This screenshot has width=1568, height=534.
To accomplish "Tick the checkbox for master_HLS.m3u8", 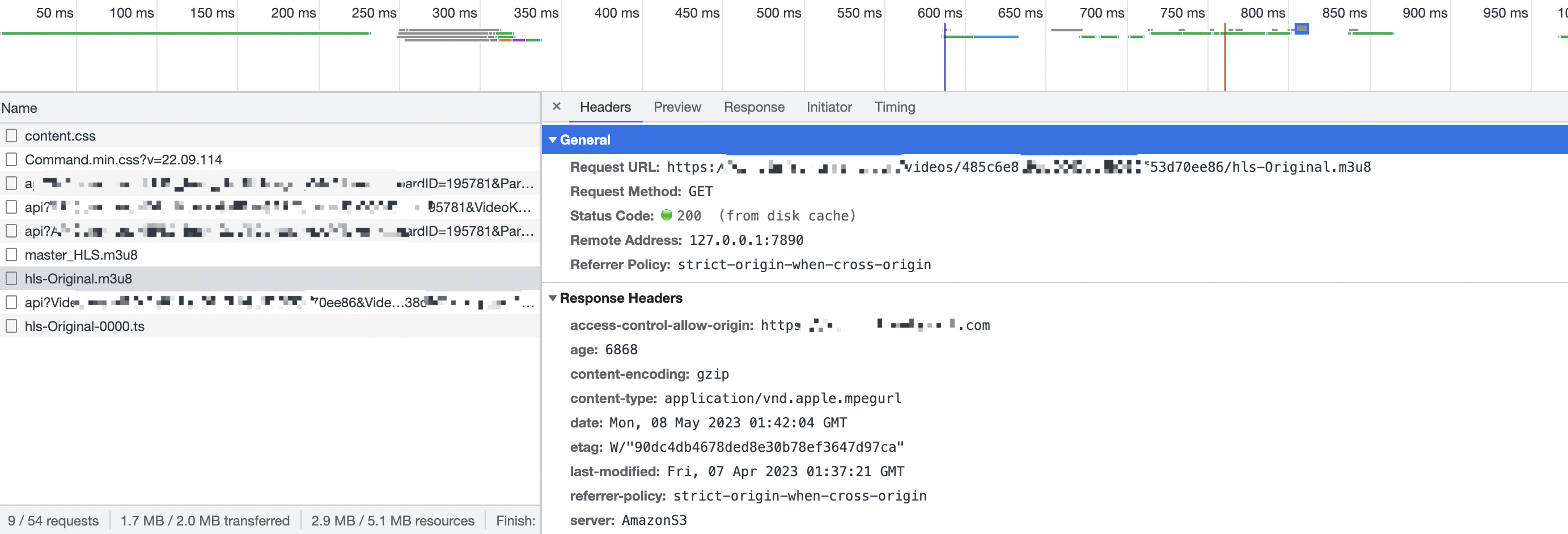I will [11, 255].
